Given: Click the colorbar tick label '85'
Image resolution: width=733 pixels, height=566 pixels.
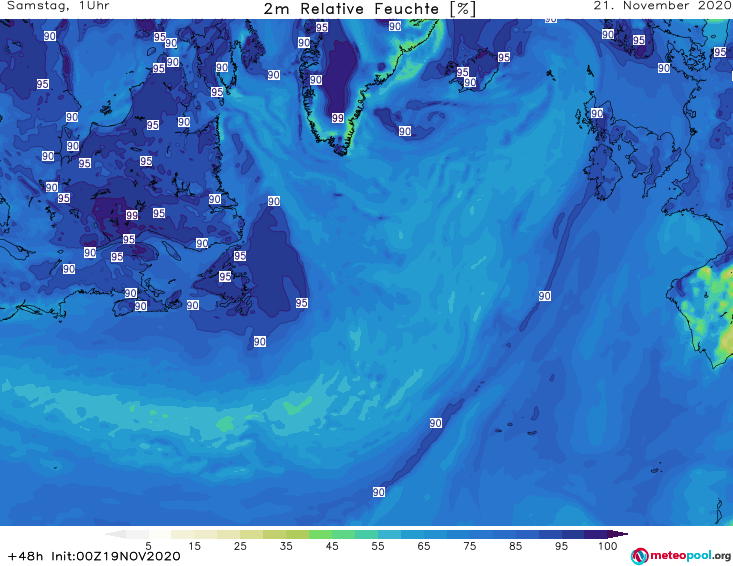Looking at the screenshot, I should click(515, 546).
